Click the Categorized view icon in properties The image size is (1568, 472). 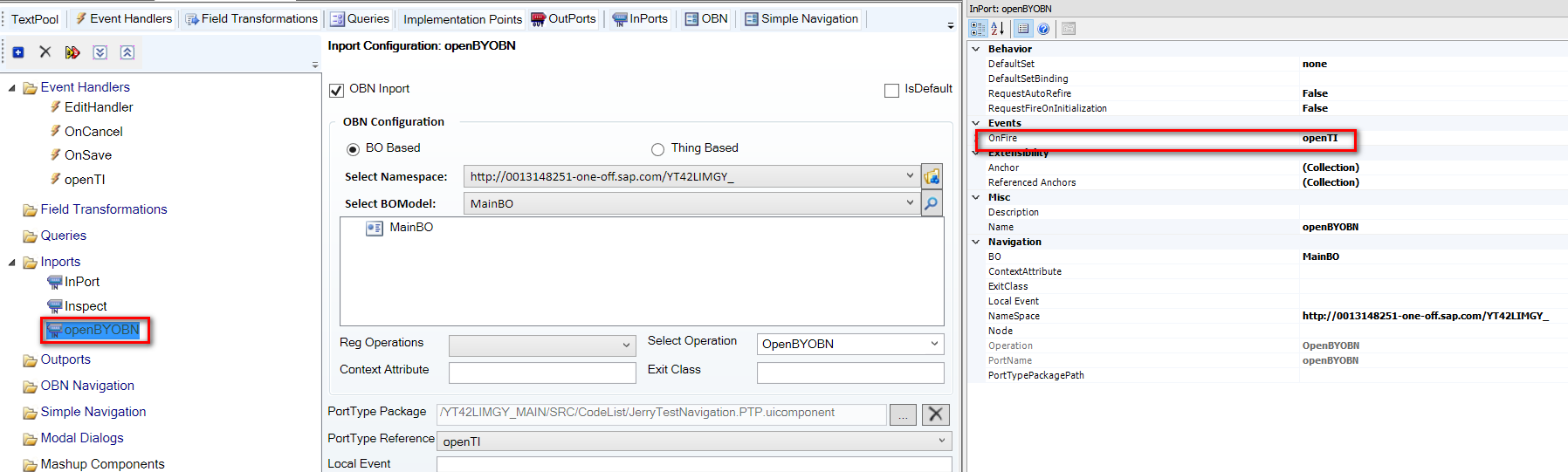coord(979,29)
